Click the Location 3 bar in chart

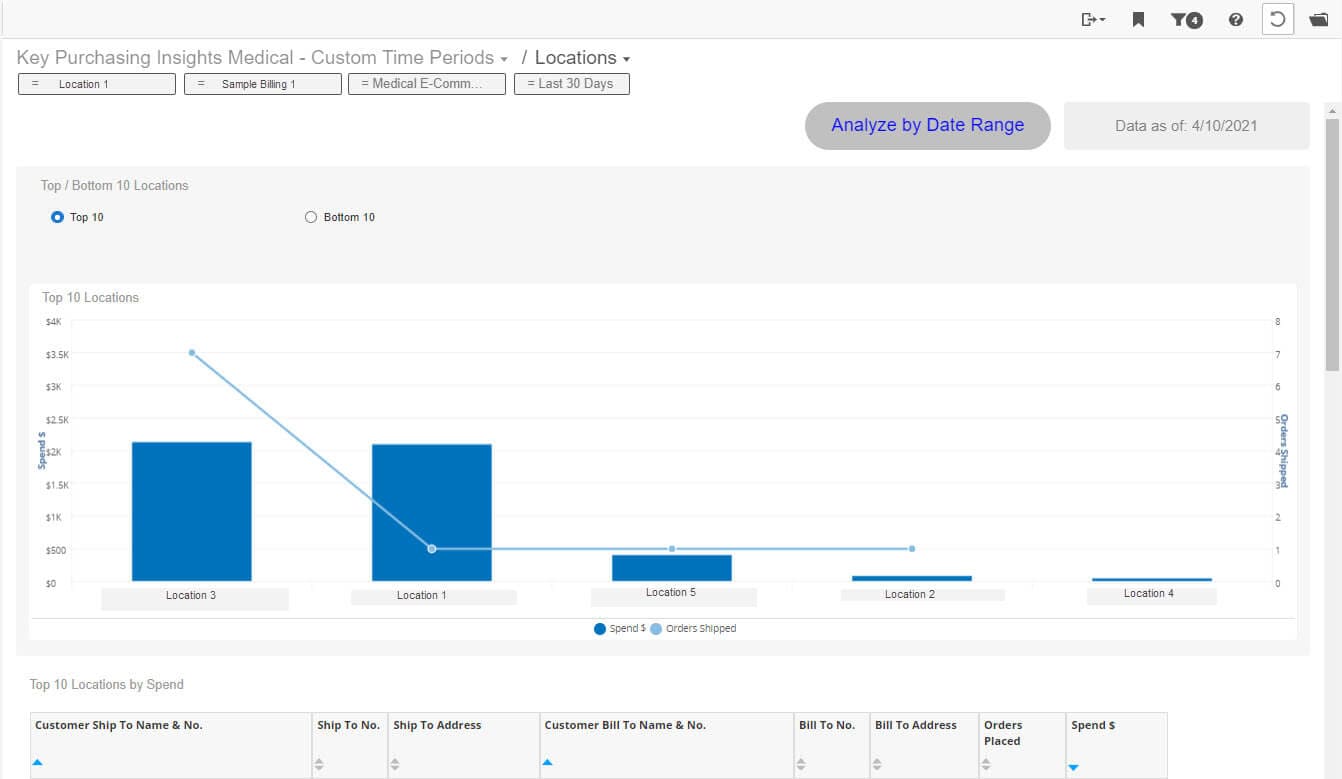tap(191, 511)
